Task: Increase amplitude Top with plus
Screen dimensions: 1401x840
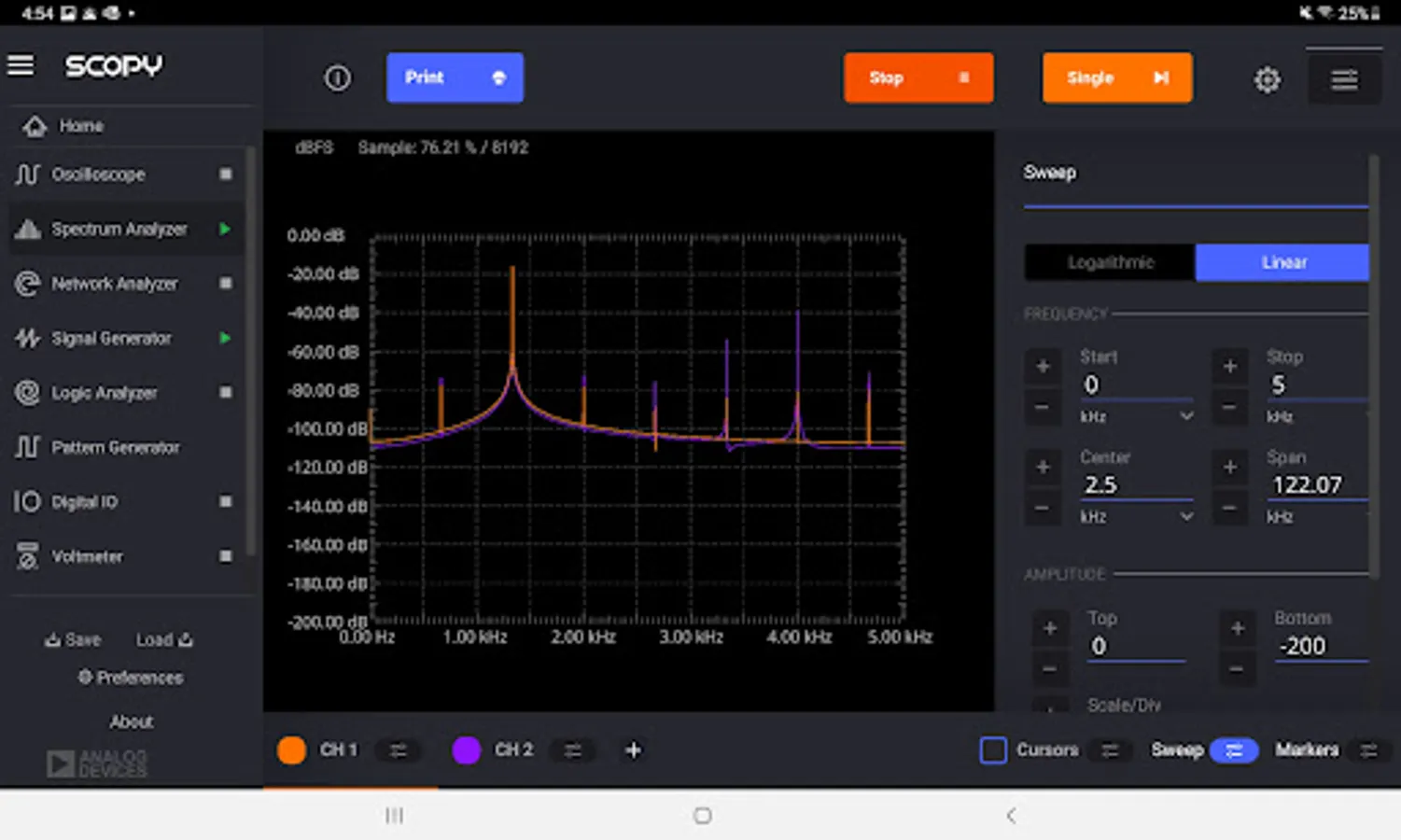Action: 1050,628
